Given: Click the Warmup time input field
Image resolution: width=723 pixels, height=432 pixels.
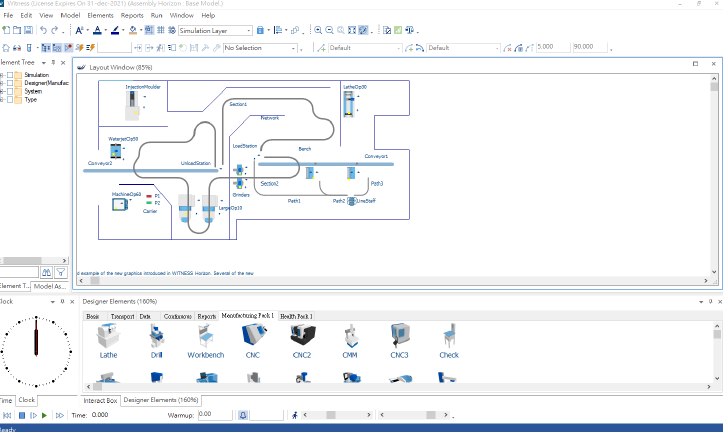Looking at the screenshot, I should pyautogui.click(x=216, y=414).
